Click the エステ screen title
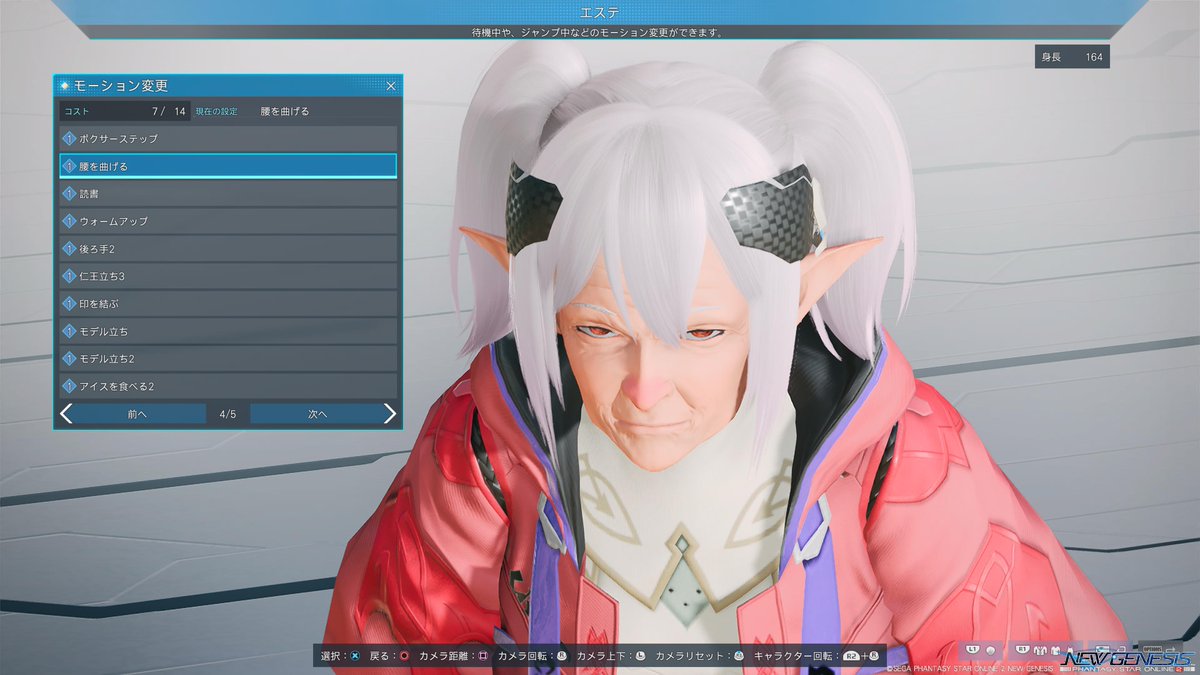 [x=599, y=12]
